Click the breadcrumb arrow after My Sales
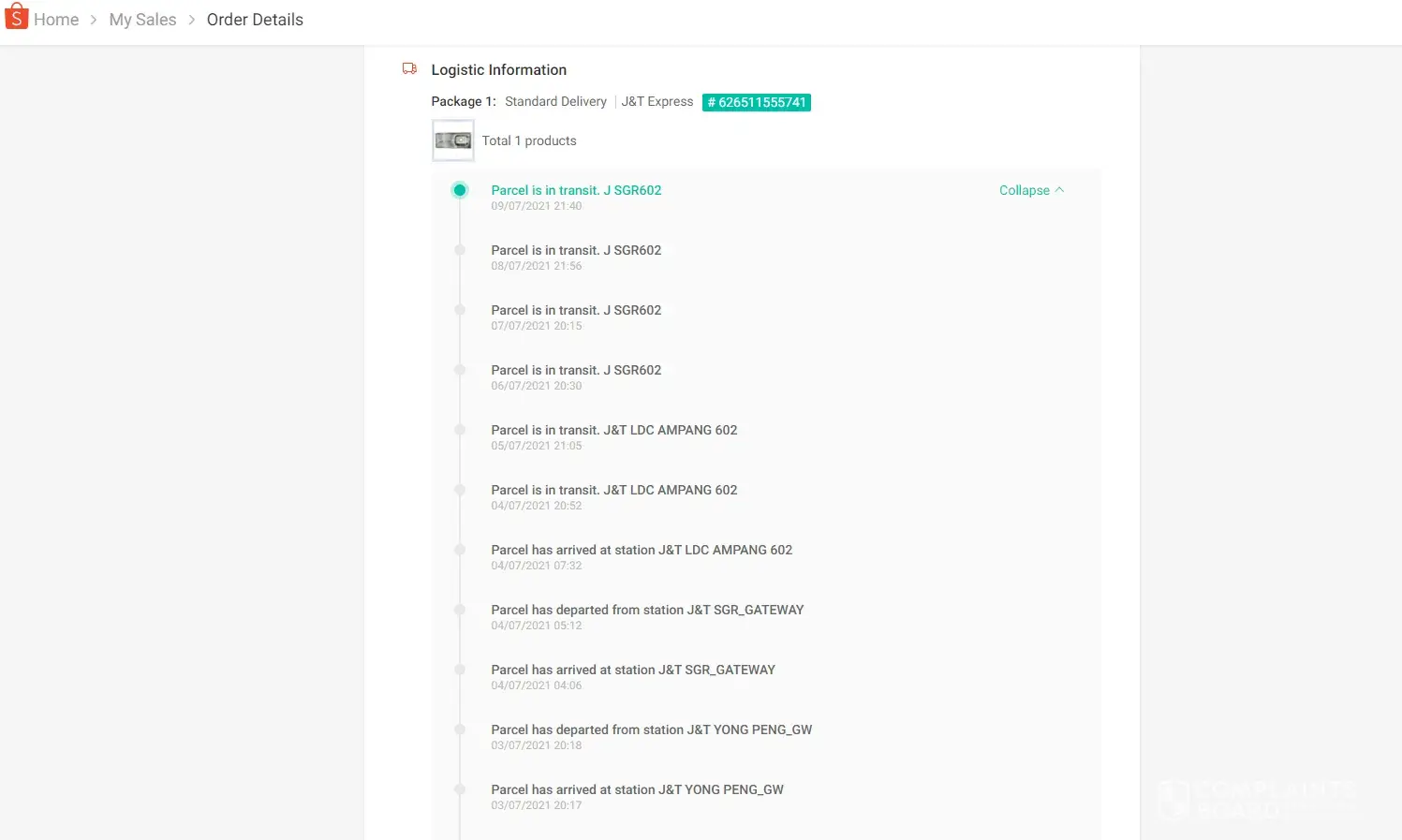The image size is (1402, 840). [x=191, y=20]
